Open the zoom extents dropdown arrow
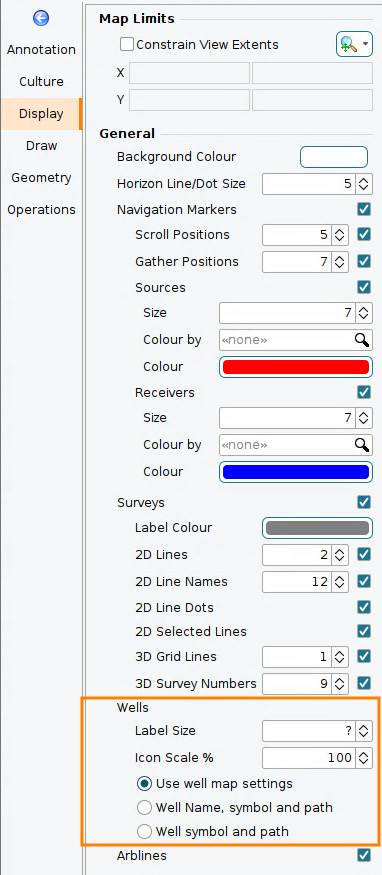 [x=366, y=44]
